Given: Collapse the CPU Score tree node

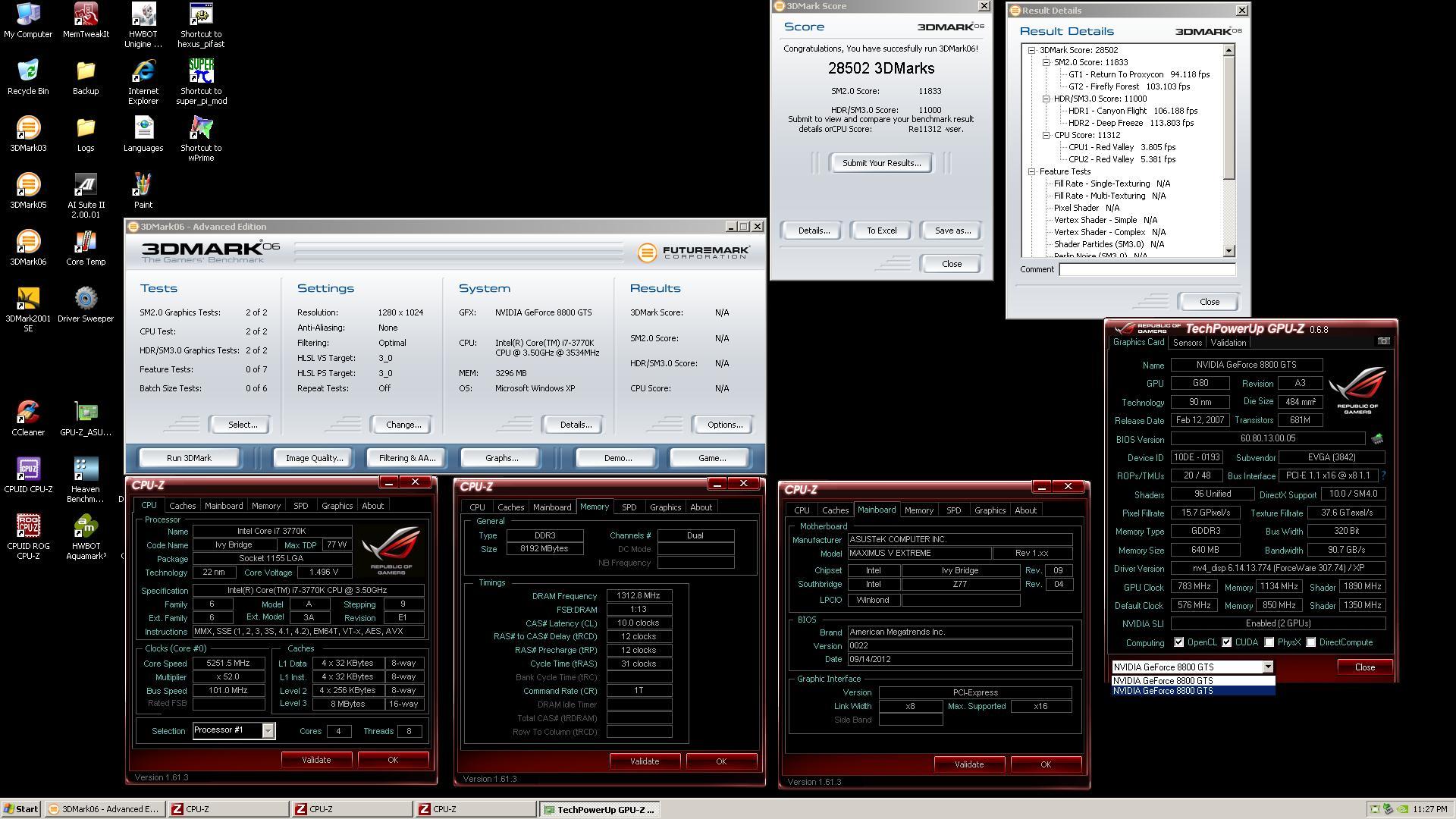Looking at the screenshot, I should pyautogui.click(x=1046, y=135).
